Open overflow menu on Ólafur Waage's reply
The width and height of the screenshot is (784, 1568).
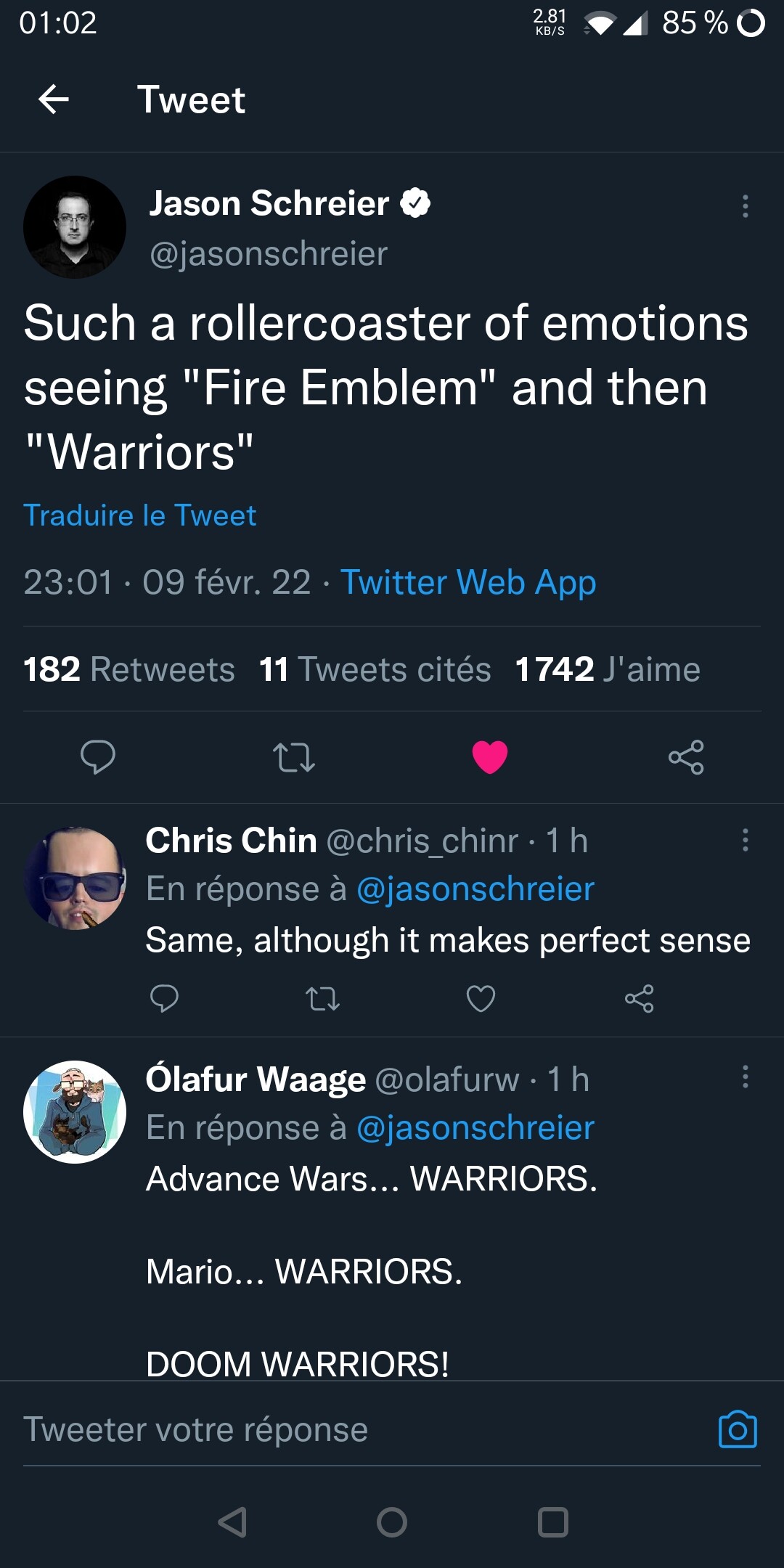(745, 1077)
